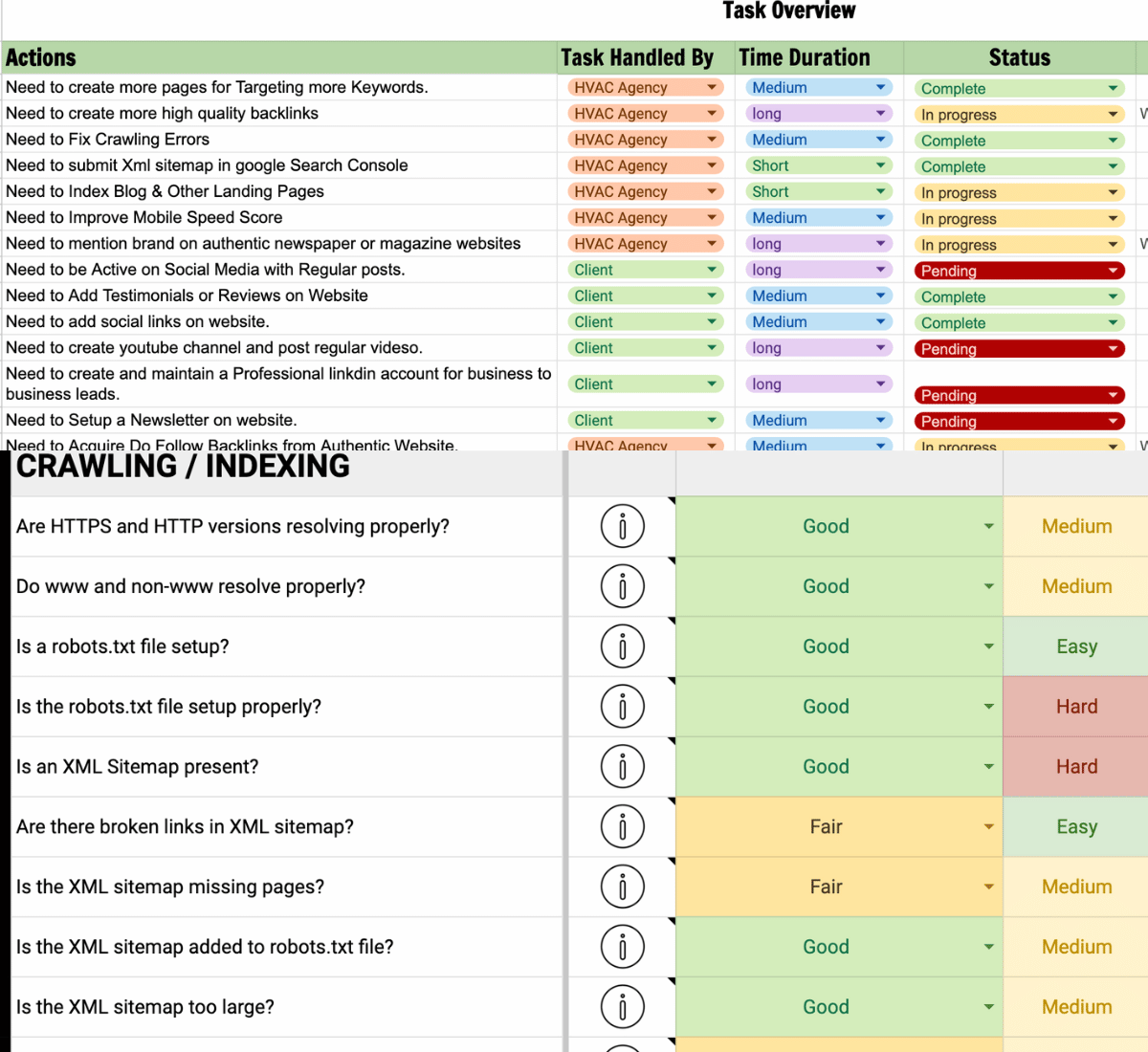Expand Time Duration dropdown for Improve Mobile Speed Score
This screenshot has width=1148, height=1052.
tap(880, 218)
